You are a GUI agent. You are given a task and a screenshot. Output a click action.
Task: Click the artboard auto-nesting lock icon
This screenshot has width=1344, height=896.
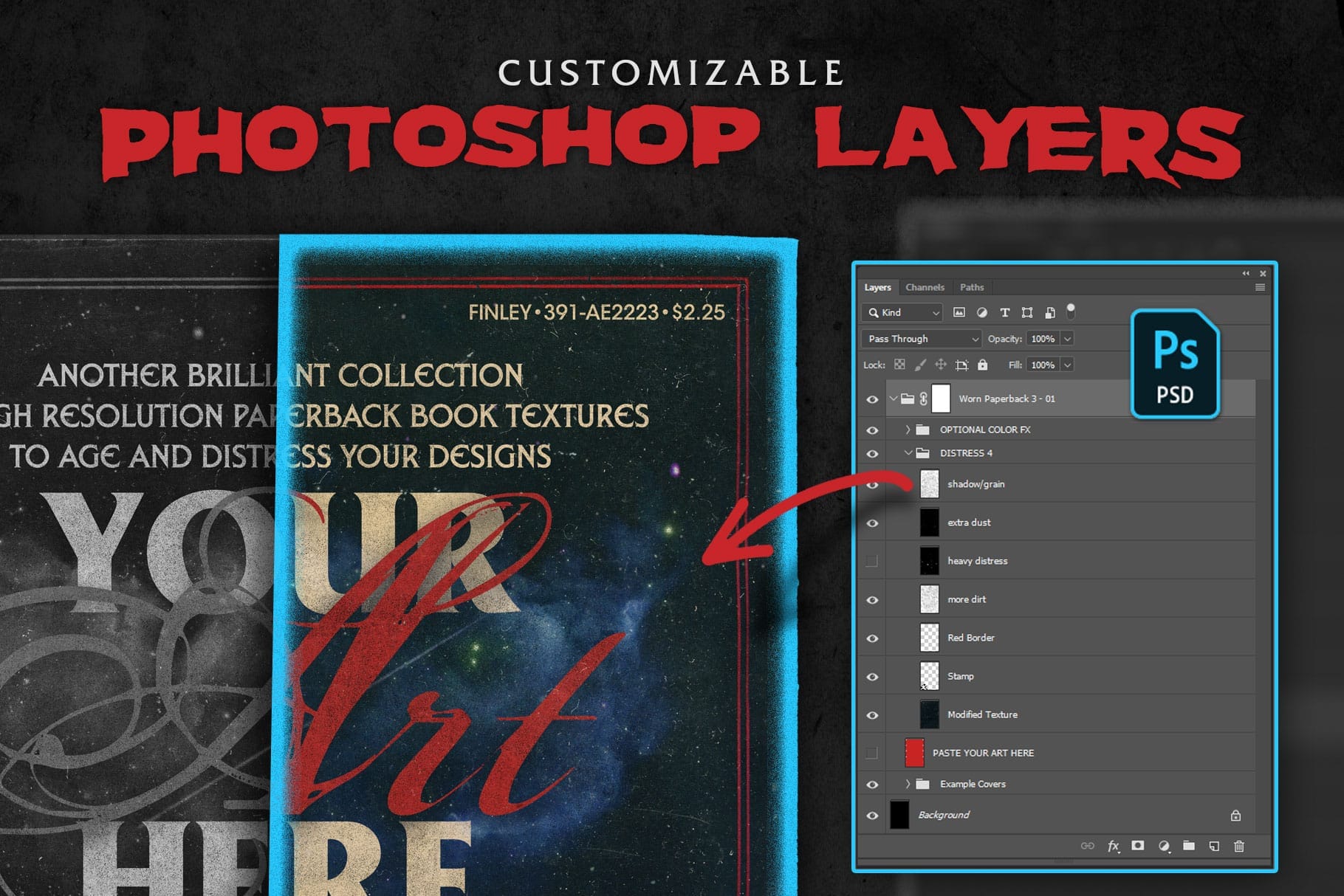961,365
